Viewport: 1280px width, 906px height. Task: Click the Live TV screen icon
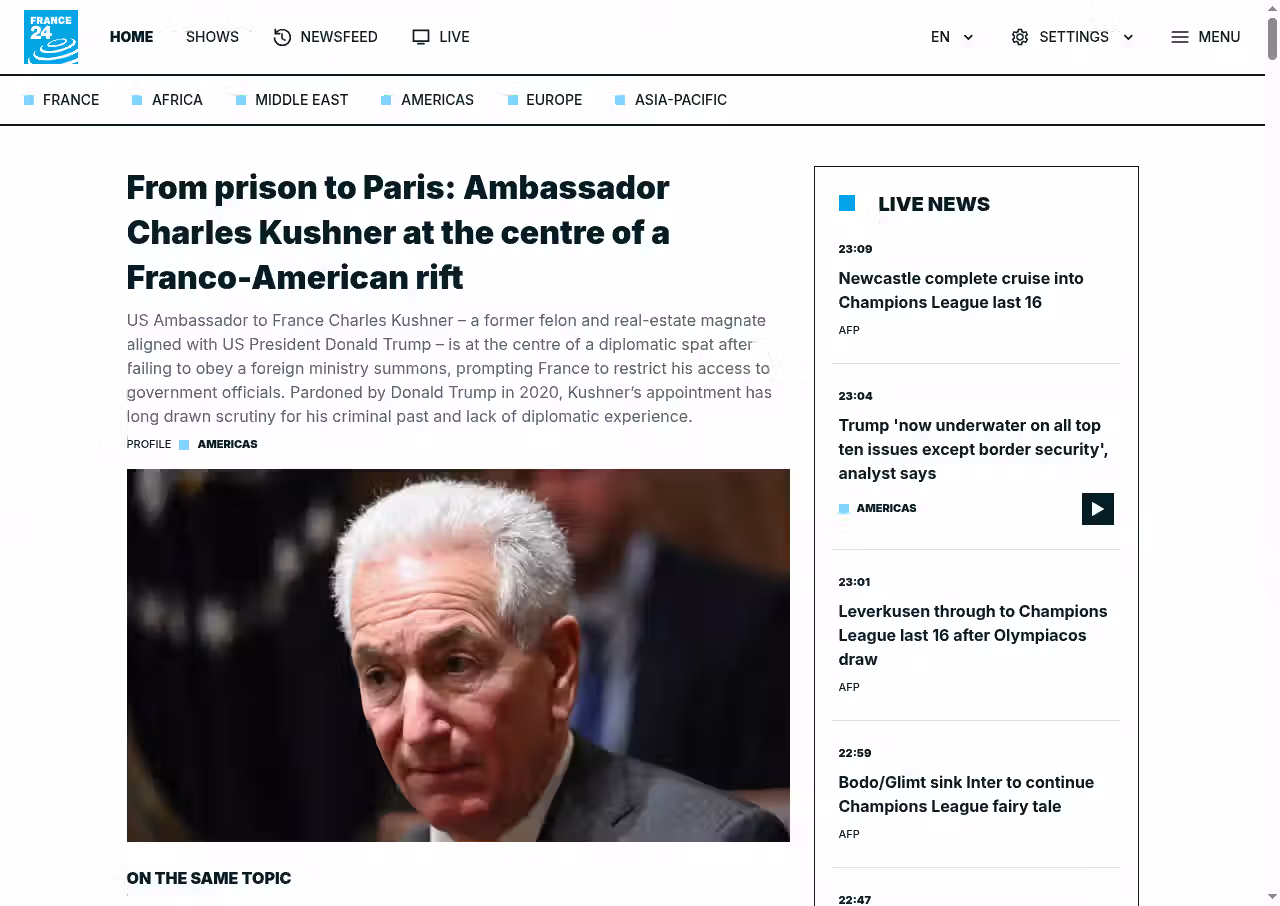pos(421,37)
